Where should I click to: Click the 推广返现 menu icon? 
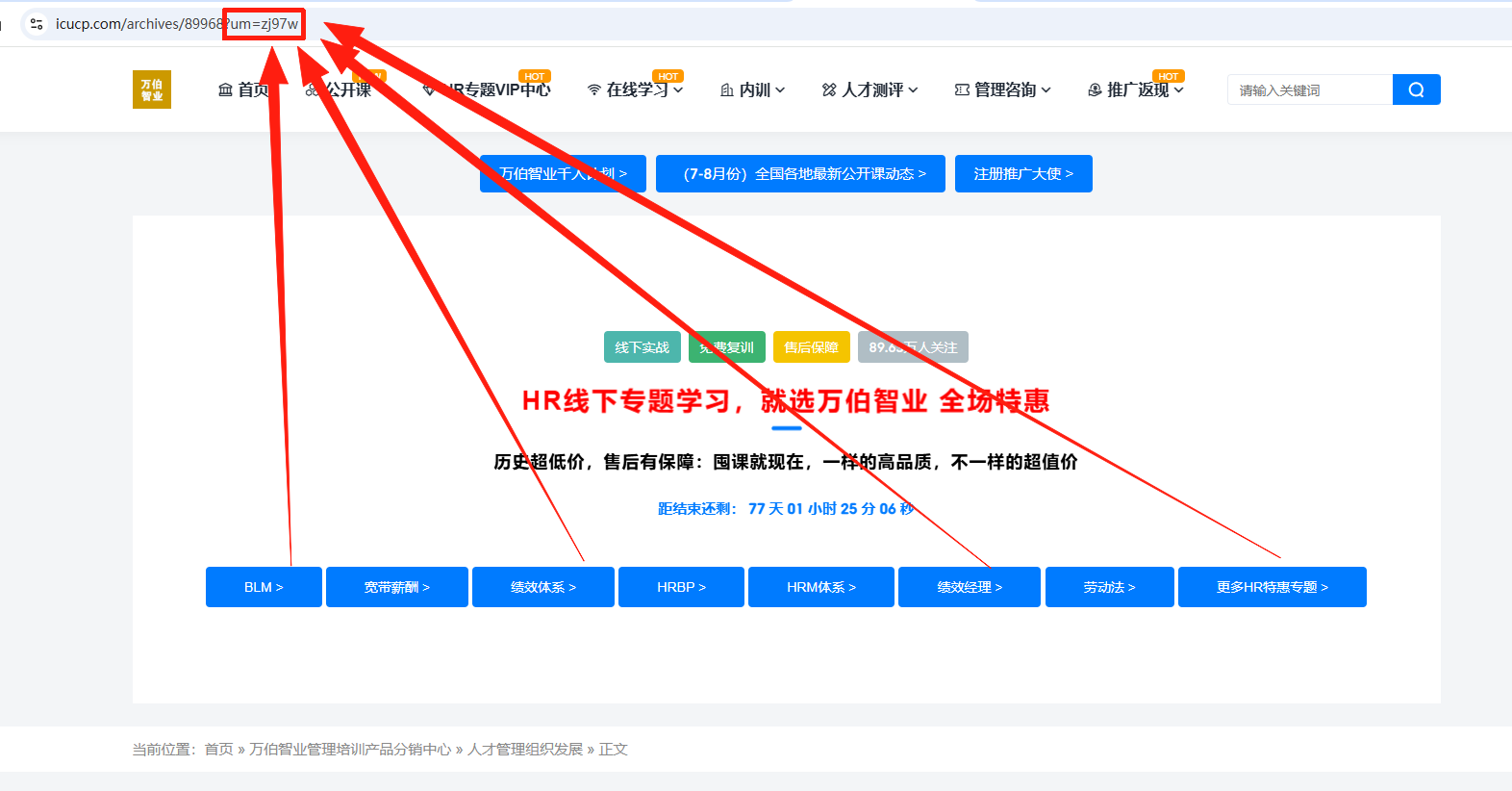[x=1095, y=90]
